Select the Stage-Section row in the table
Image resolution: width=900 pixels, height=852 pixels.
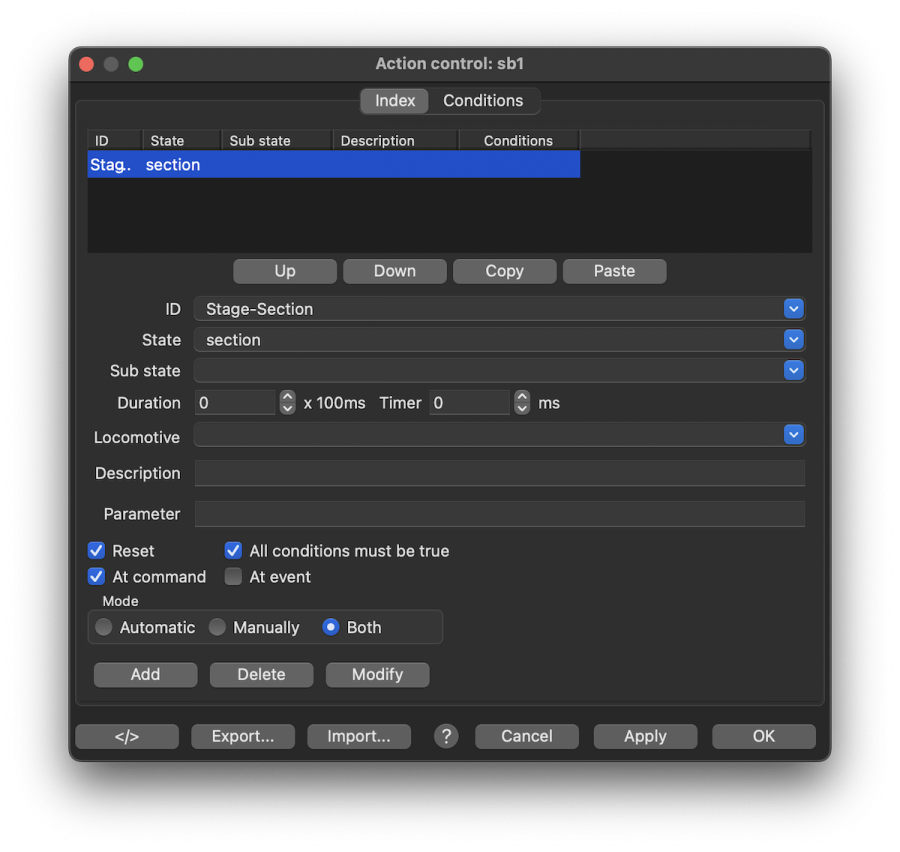pos(333,165)
